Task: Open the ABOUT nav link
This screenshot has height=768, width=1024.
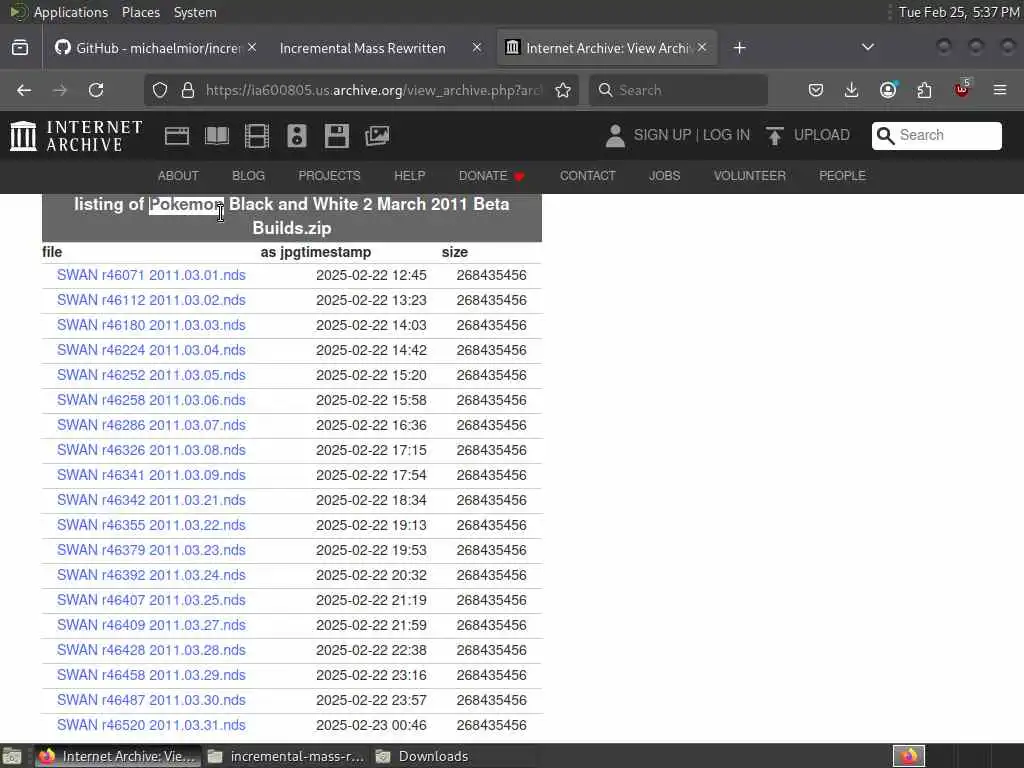Action: (178, 176)
